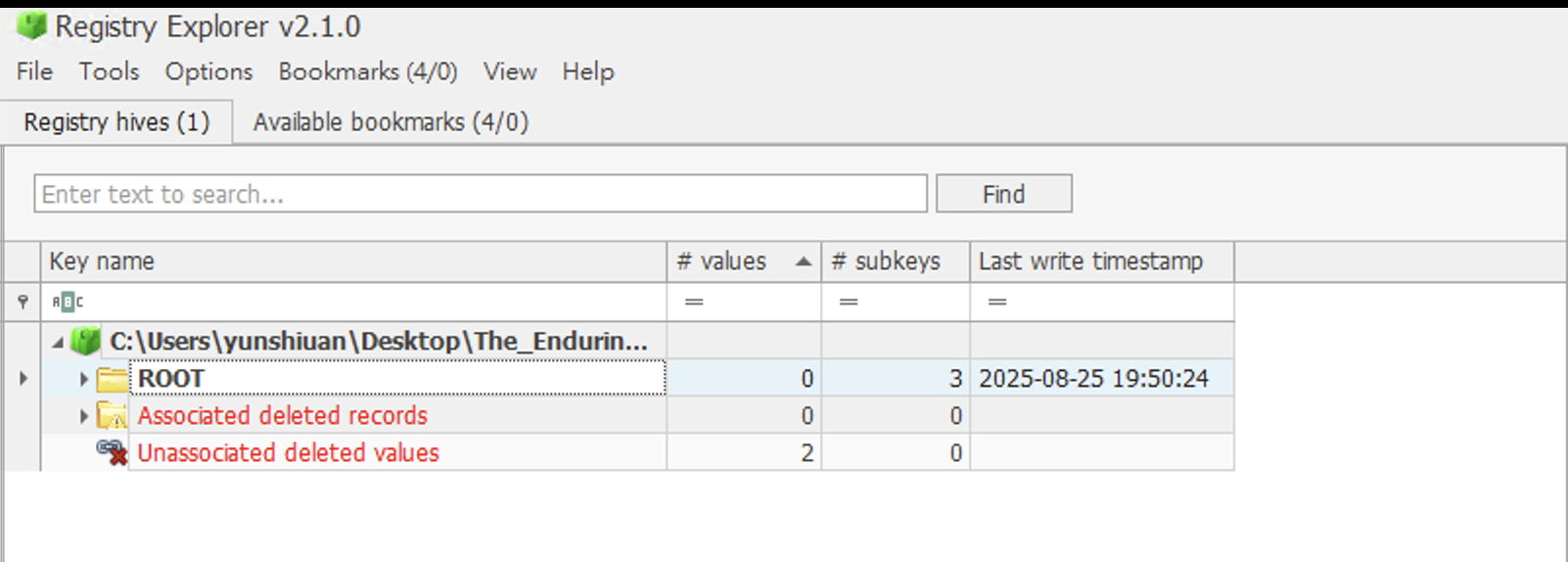Click the ROOT folder icon

click(113, 379)
